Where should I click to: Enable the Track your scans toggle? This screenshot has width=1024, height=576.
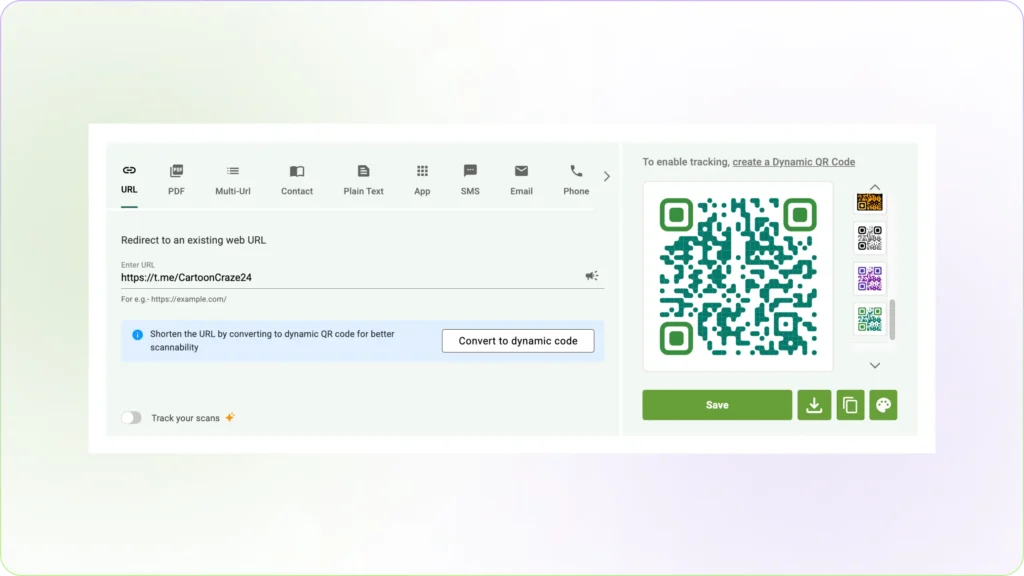coord(131,418)
